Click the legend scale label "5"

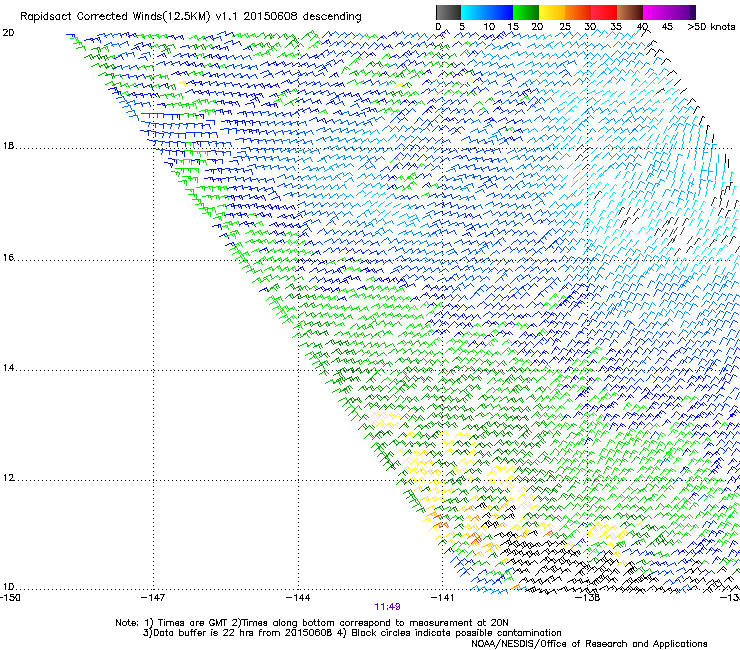pos(462,27)
